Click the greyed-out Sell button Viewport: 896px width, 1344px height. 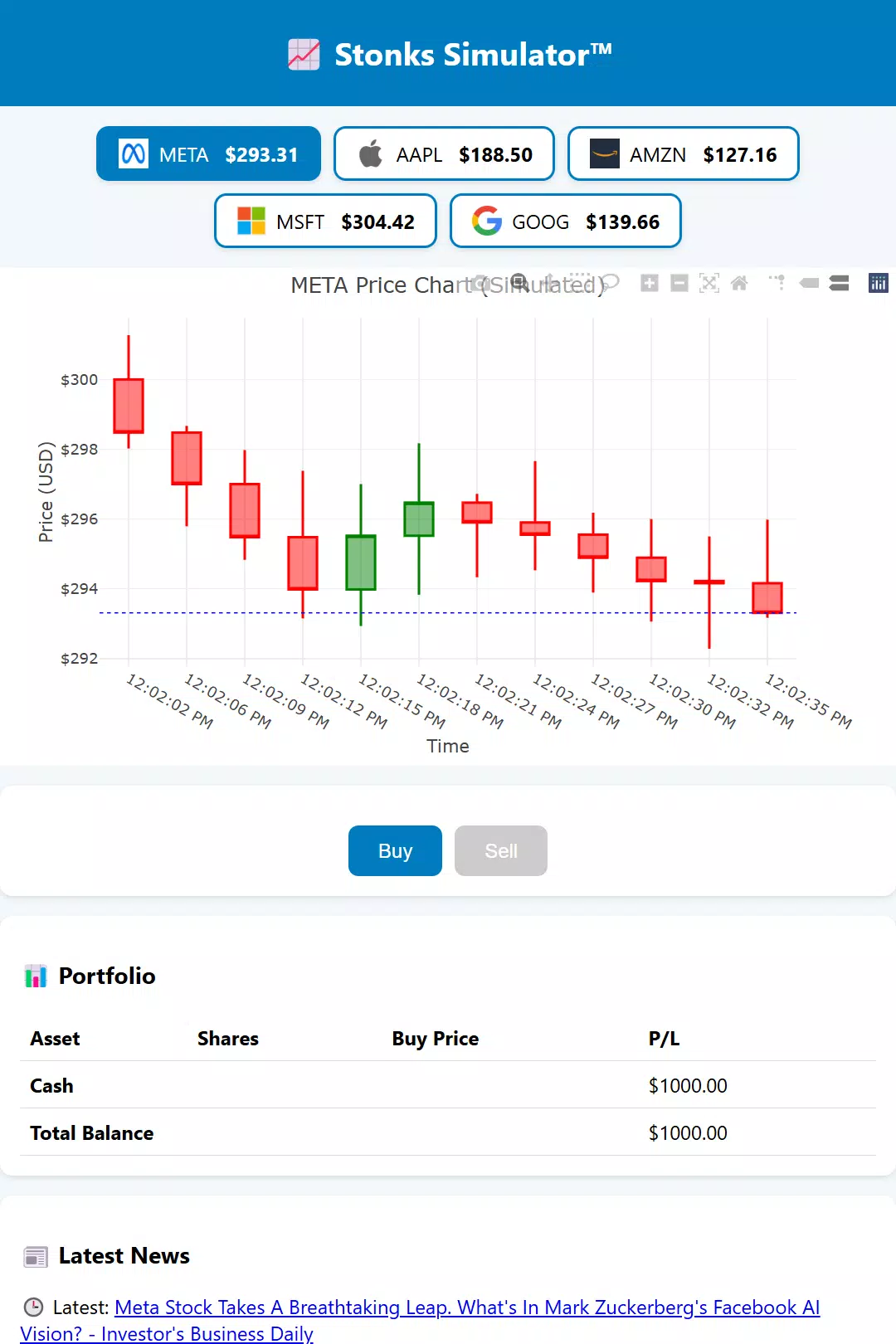[x=501, y=850]
